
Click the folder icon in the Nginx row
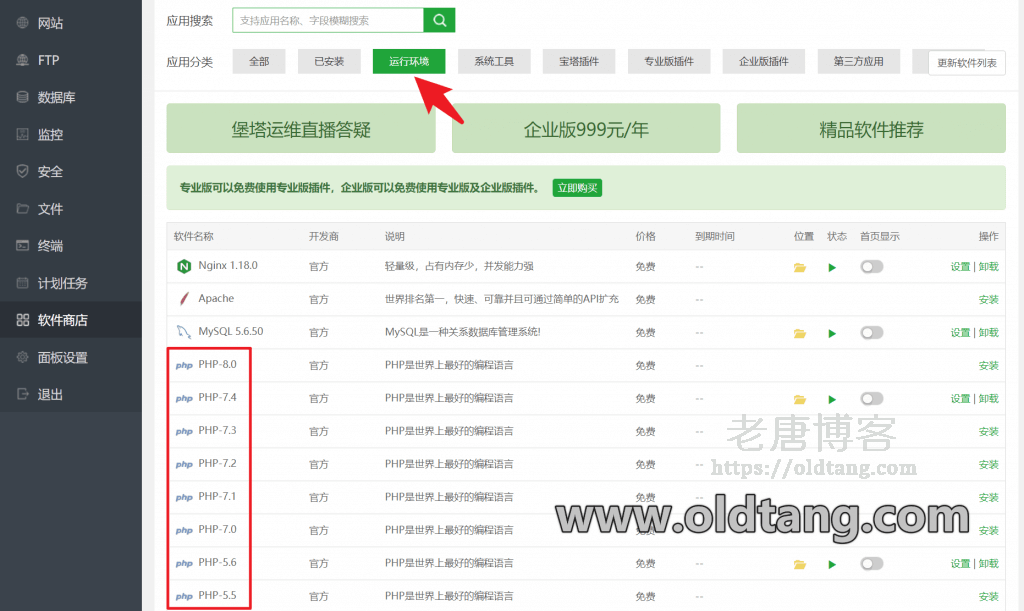point(800,266)
